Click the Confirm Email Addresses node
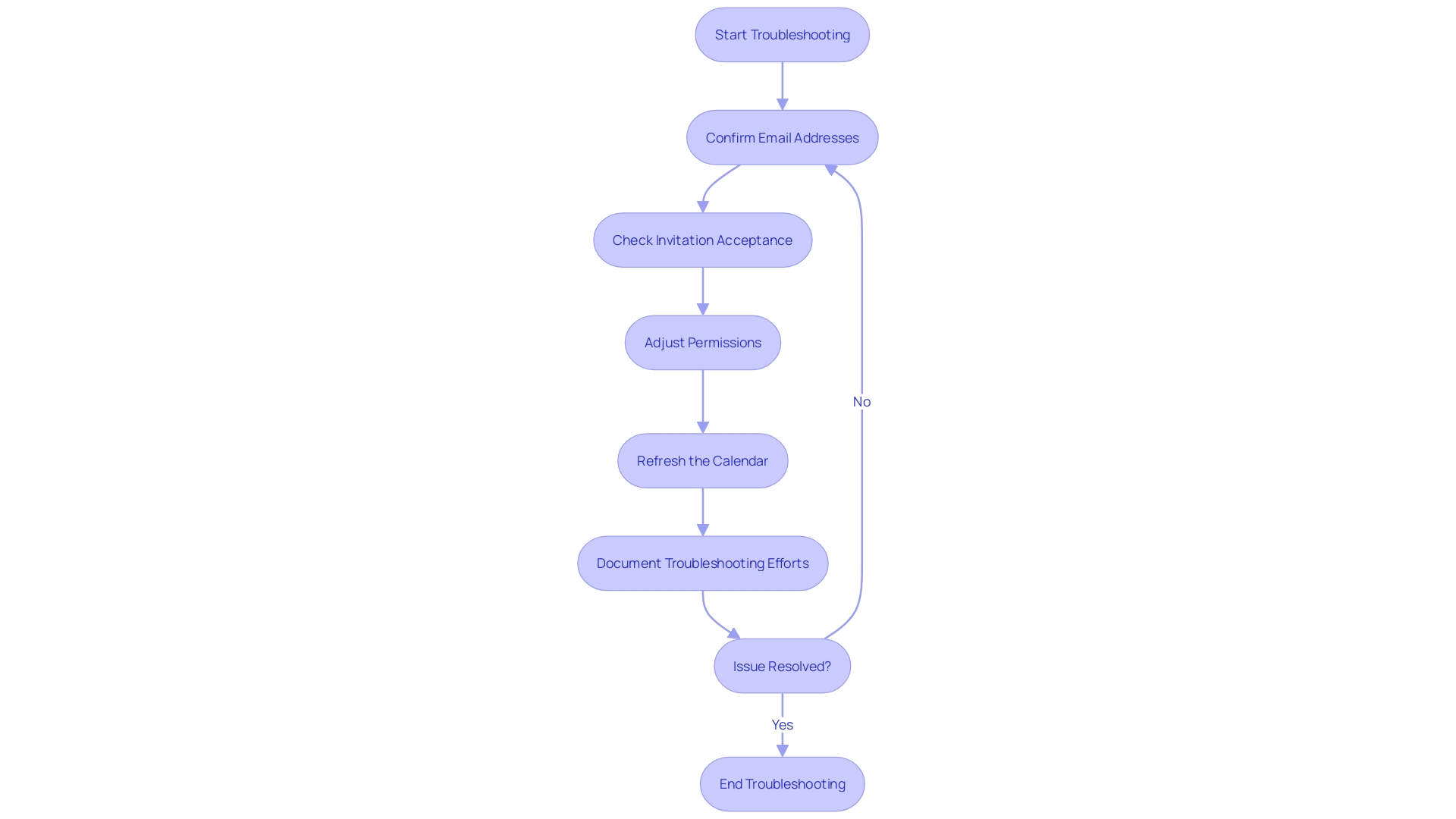 tap(782, 137)
